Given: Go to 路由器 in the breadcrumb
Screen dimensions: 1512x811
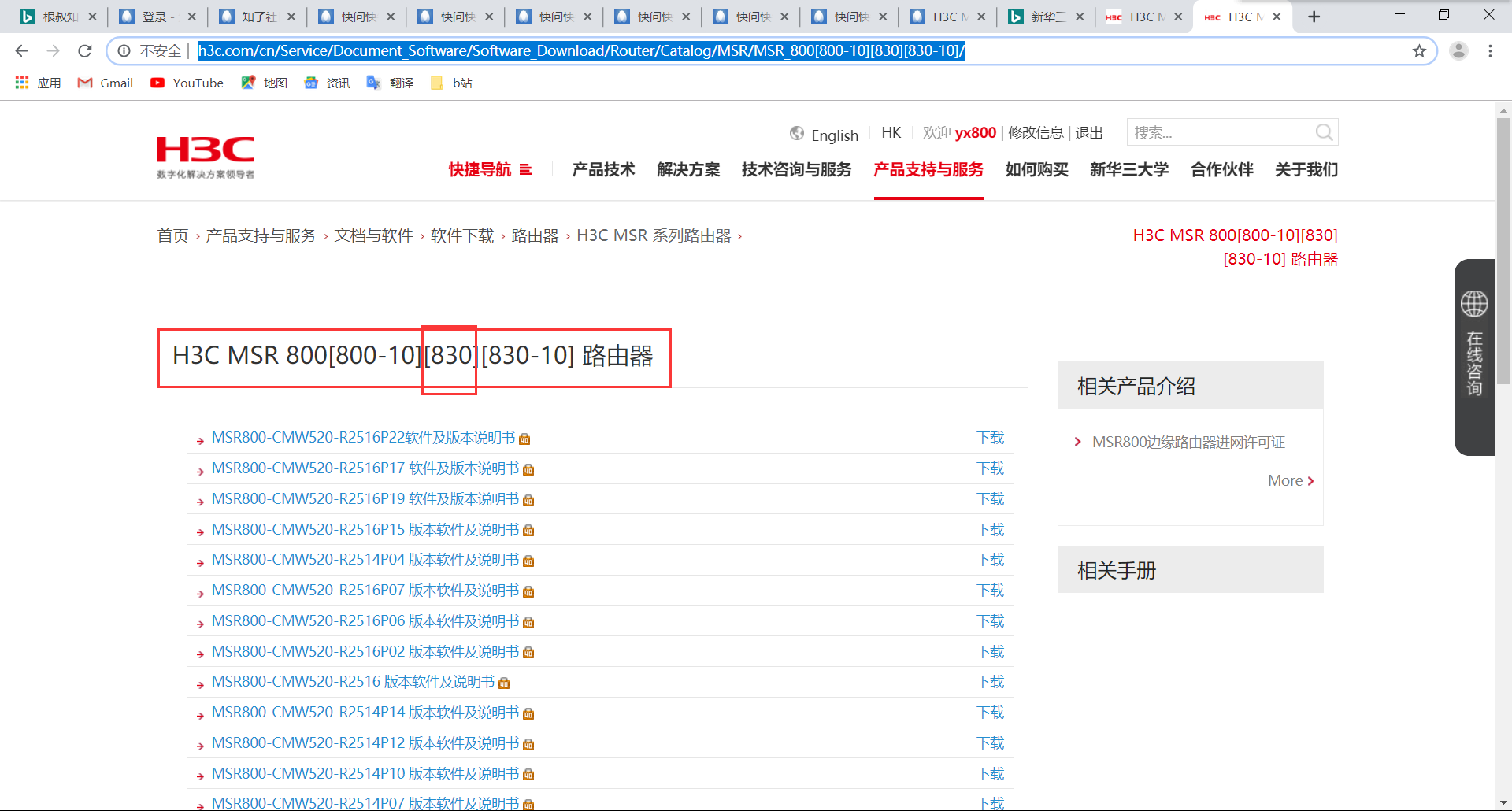Looking at the screenshot, I should 535,235.
